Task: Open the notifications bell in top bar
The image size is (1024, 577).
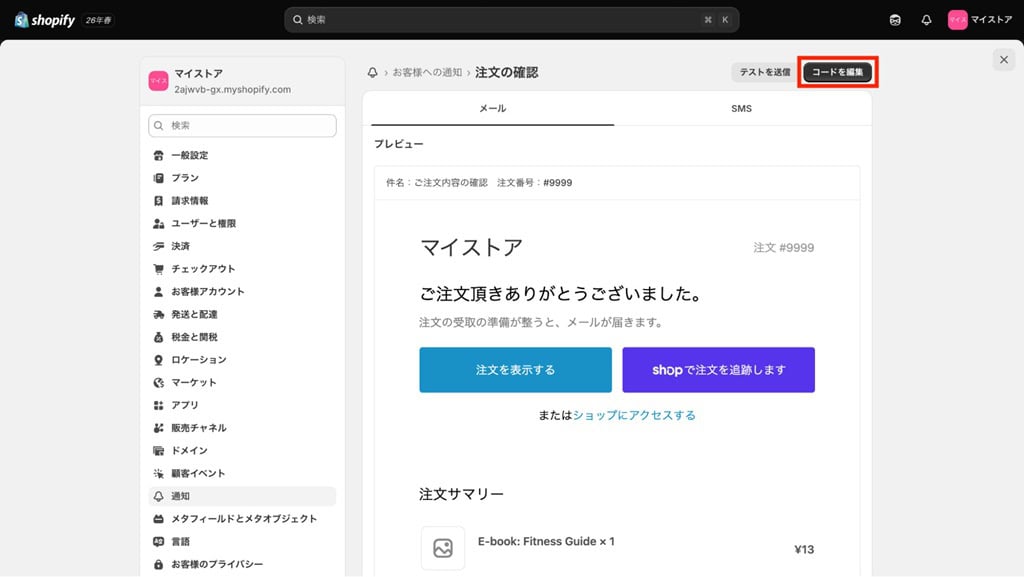Action: (x=926, y=20)
